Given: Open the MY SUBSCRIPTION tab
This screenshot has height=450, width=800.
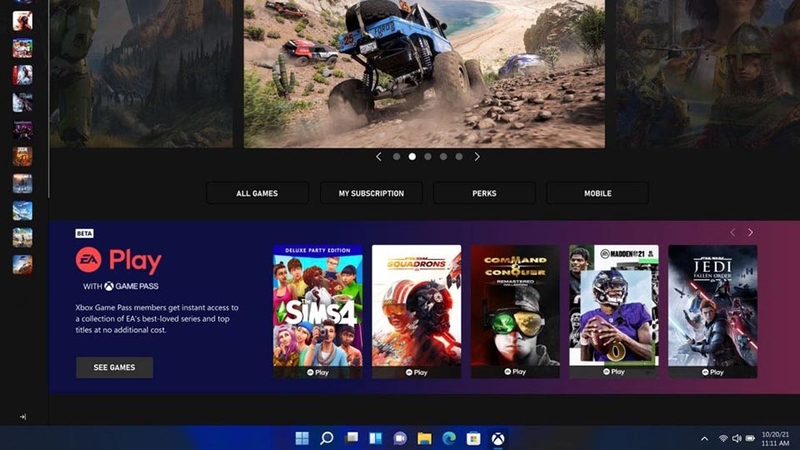Looking at the screenshot, I should (x=371, y=193).
